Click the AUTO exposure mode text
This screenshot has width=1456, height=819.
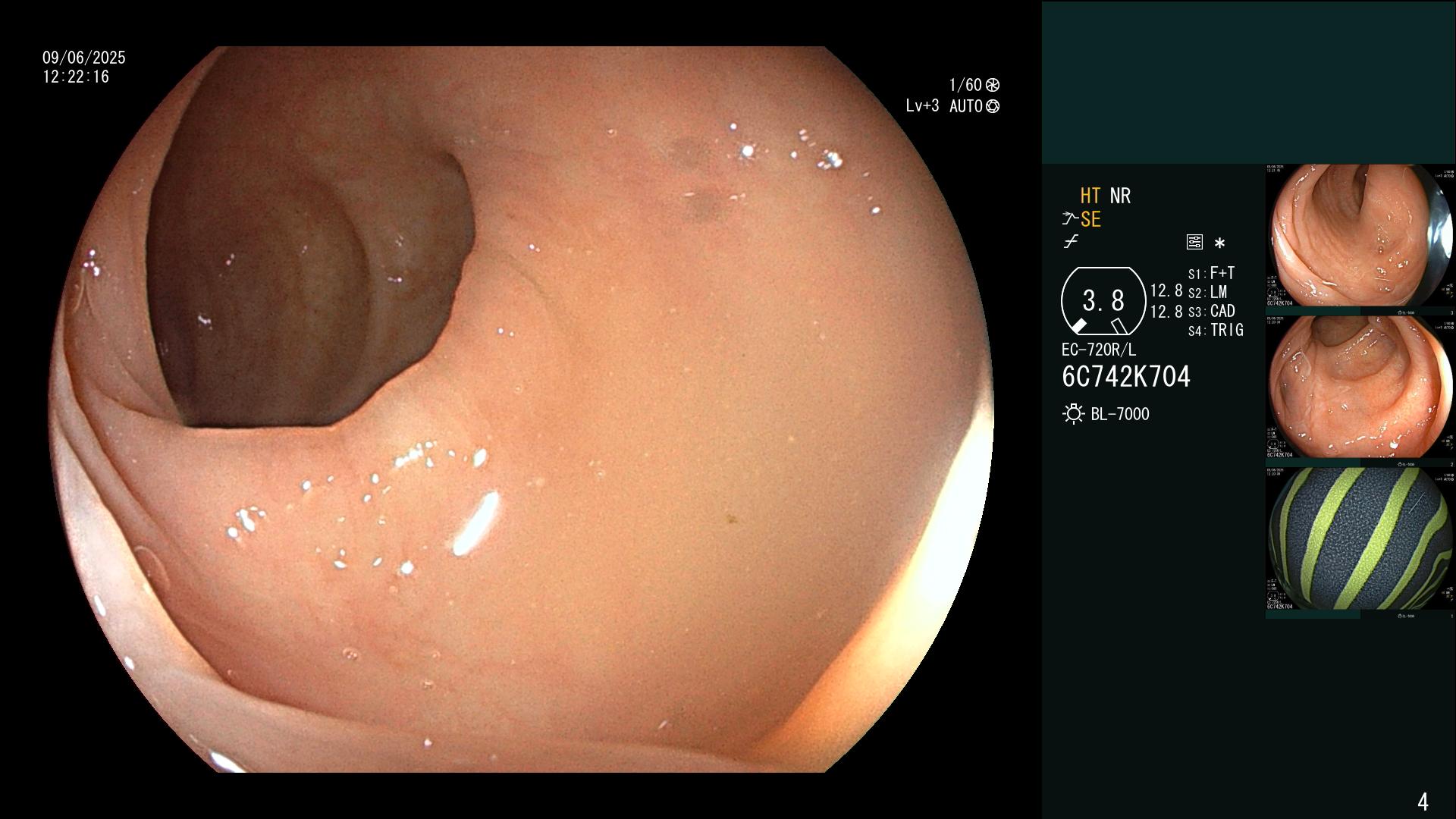coord(966,106)
